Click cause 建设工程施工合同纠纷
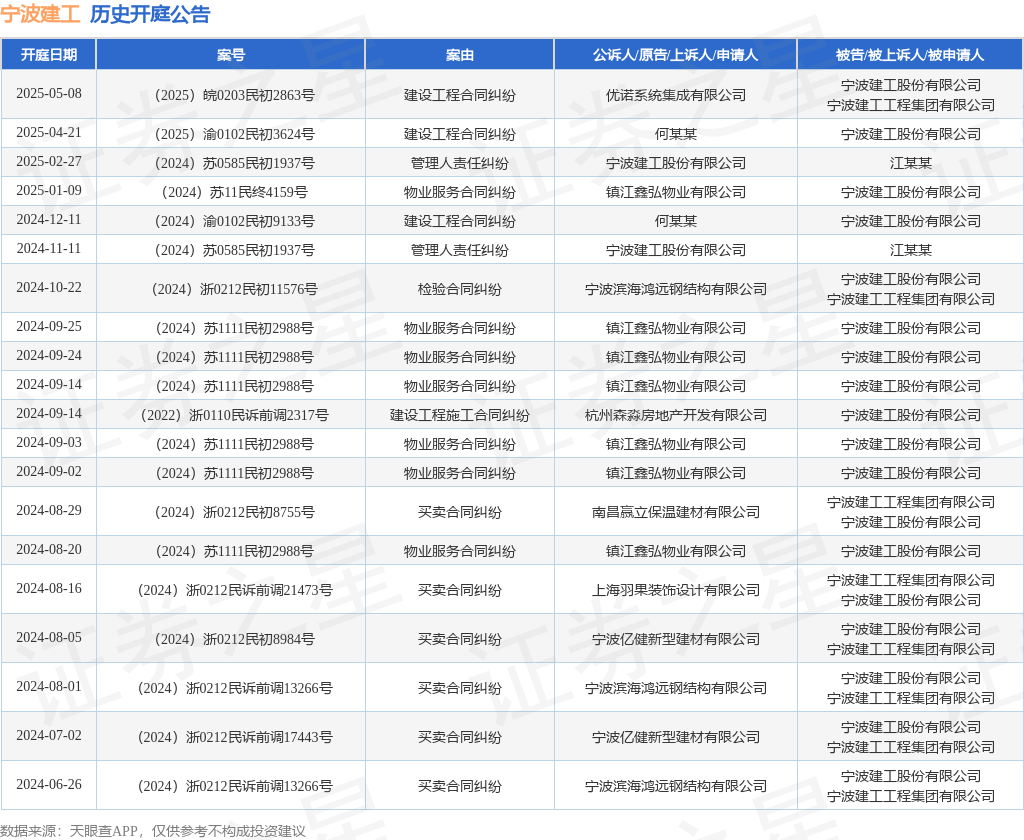The width and height of the screenshot is (1024, 840). pyautogui.click(x=460, y=415)
